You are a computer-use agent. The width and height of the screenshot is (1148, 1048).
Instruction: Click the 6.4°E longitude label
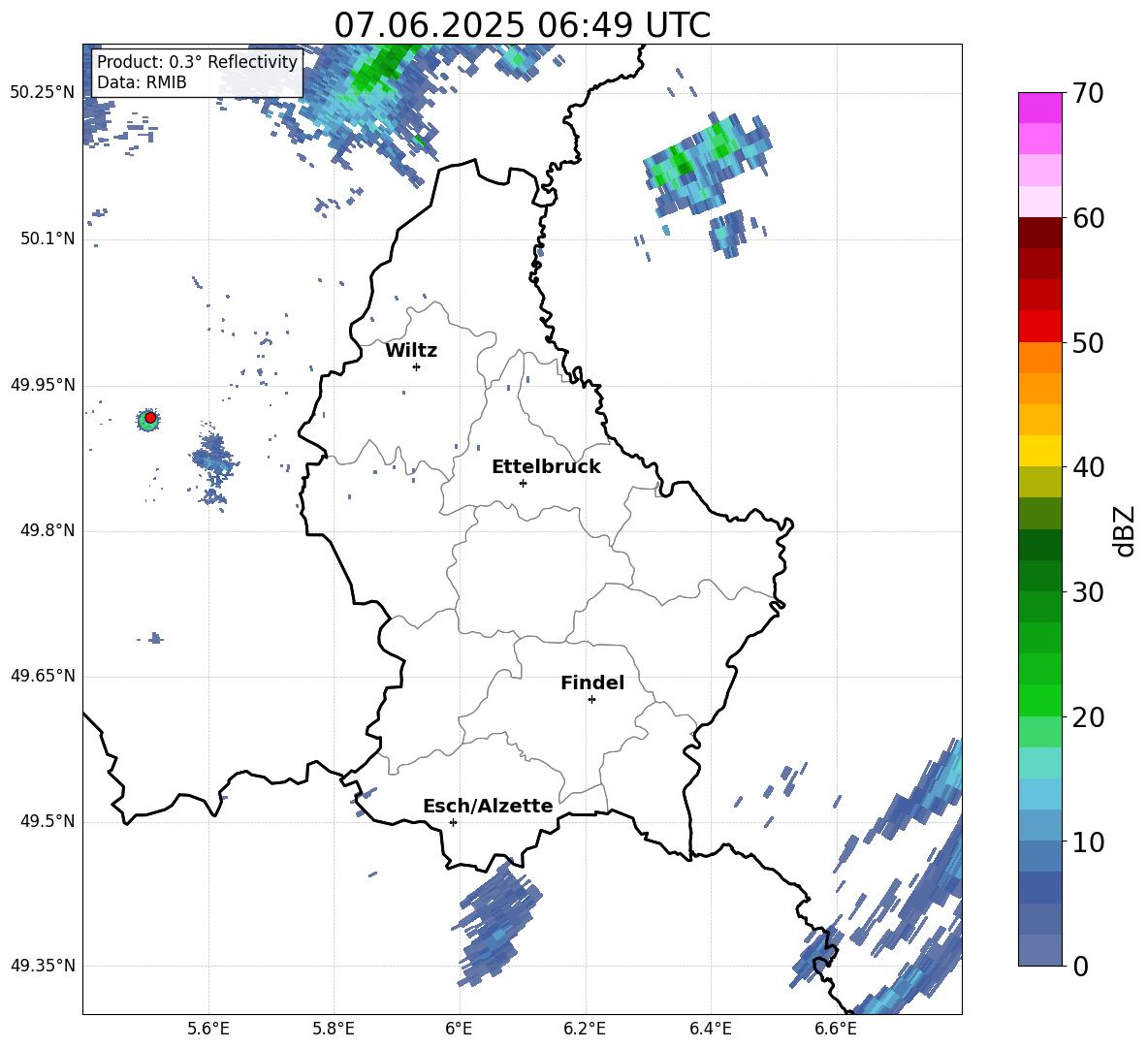pyautogui.click(x=710, y=1029)
